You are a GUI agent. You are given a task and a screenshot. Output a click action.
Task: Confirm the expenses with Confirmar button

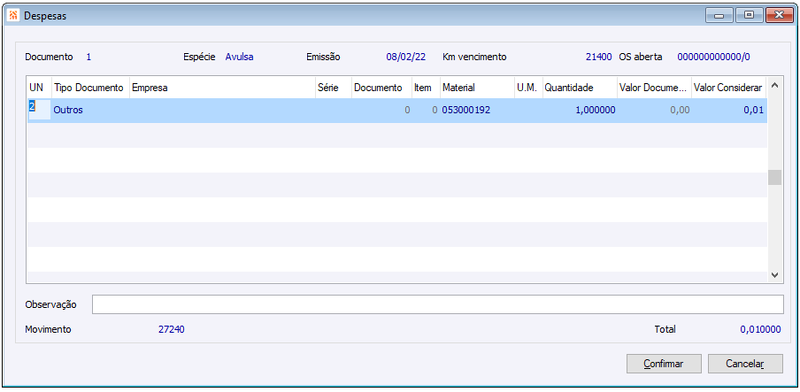click(x=664, y=364)
